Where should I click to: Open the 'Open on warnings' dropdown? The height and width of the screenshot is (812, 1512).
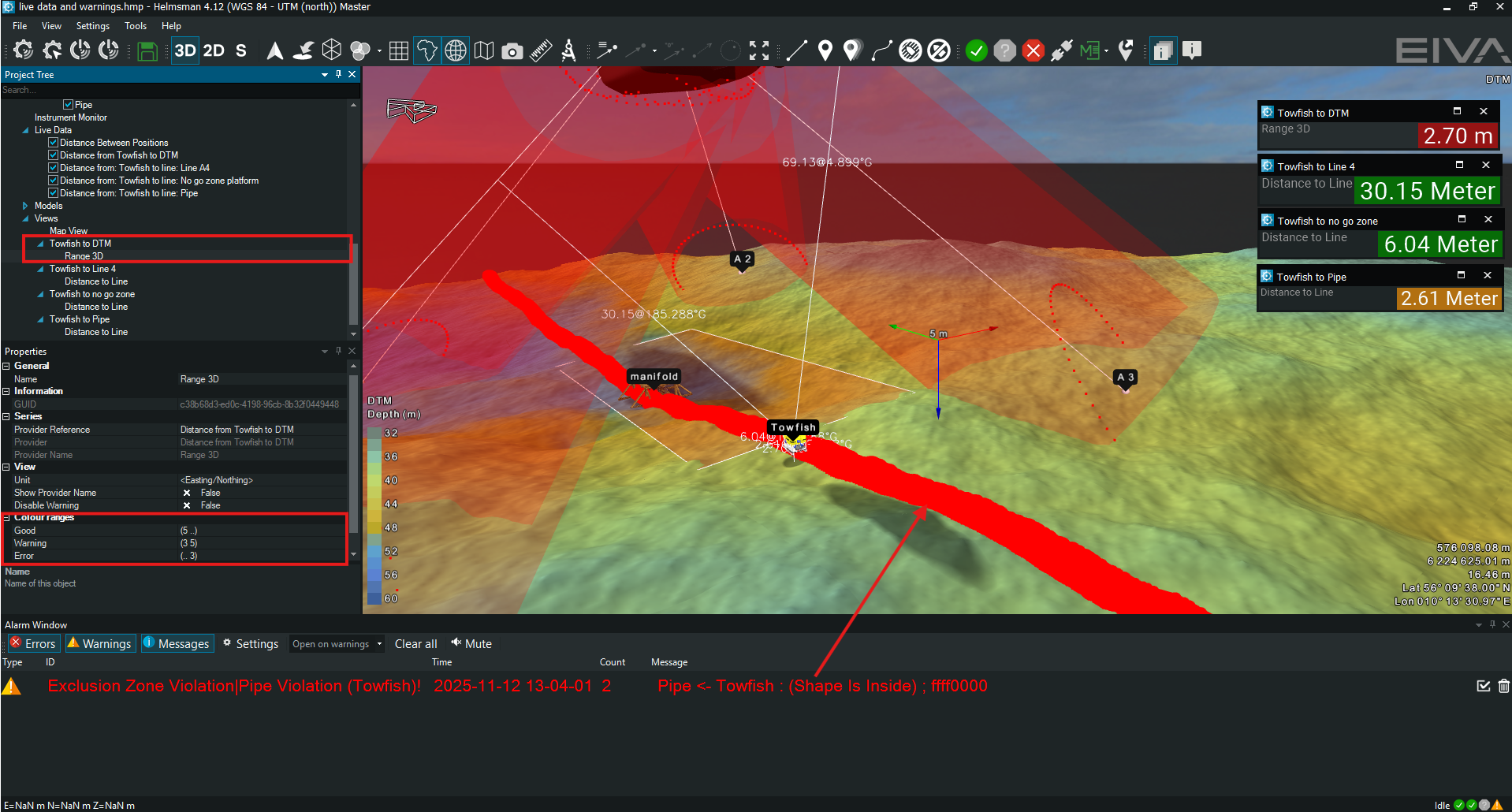point(337,644)
